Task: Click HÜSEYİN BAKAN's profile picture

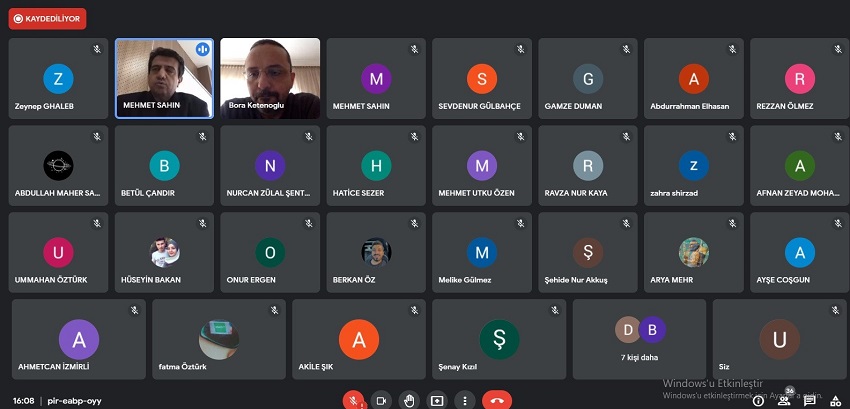Action: (x=165, y=251)
